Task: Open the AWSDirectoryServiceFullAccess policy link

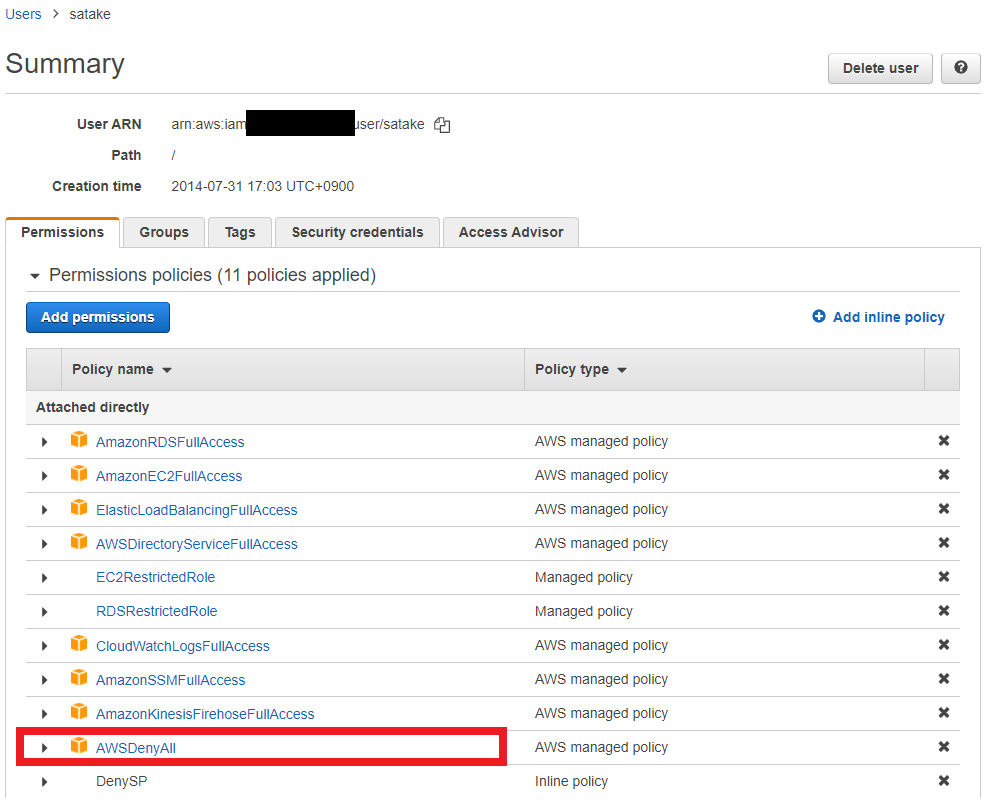Action: point(197,544)
